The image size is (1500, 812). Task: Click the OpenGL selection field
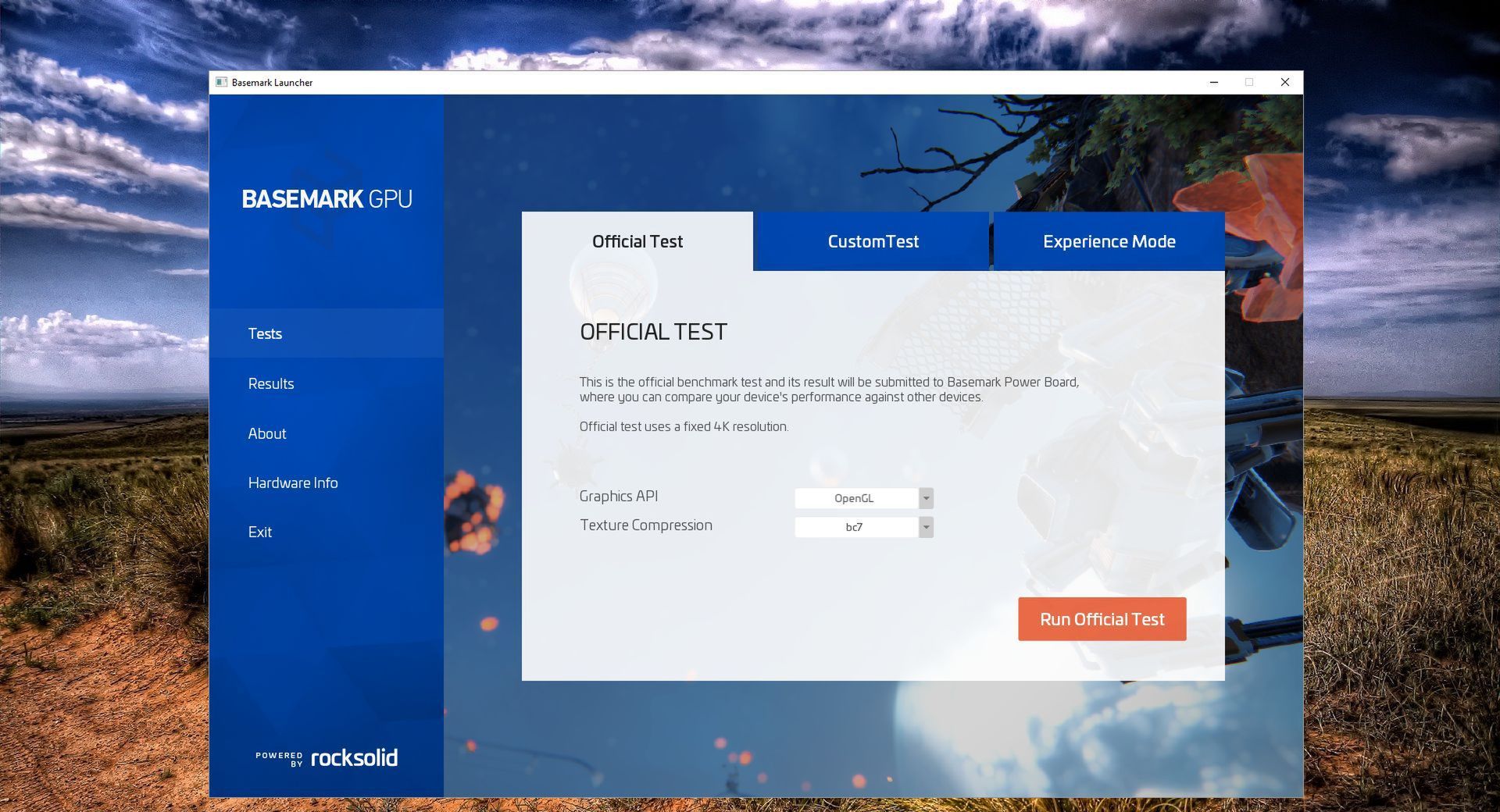pos(855,497)
